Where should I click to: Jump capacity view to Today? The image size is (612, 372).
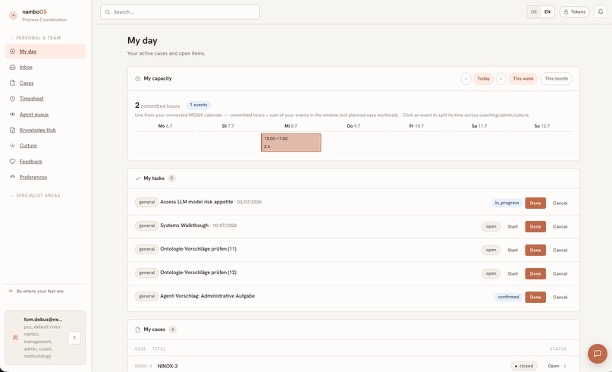click(484, 78)
